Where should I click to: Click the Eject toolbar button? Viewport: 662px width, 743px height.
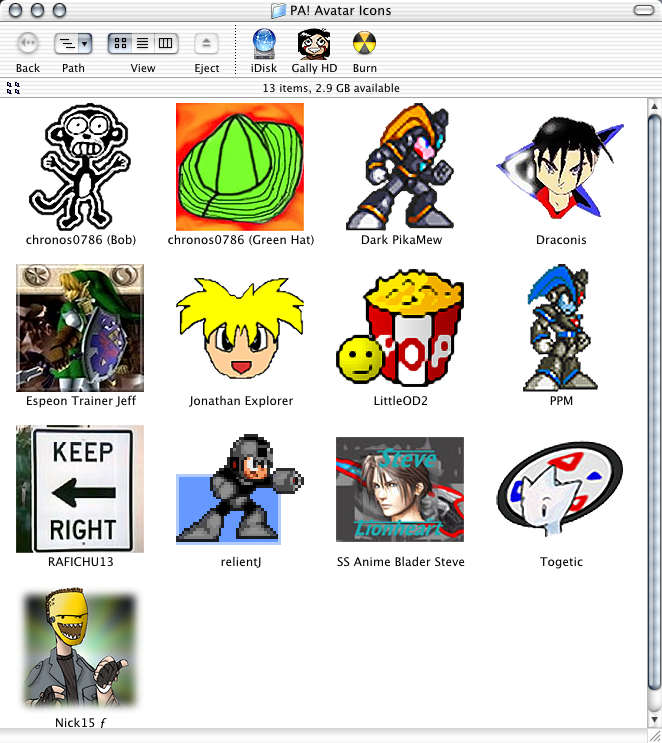[206, 44]
